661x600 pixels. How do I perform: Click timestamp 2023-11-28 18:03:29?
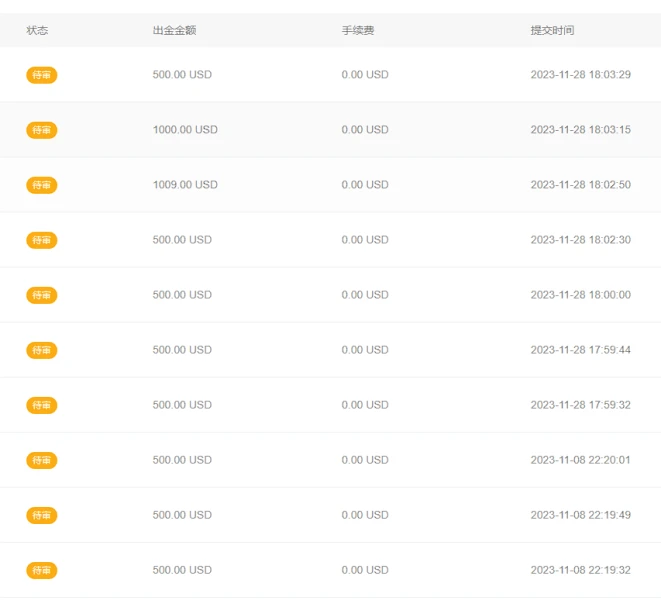click(580, 75)
